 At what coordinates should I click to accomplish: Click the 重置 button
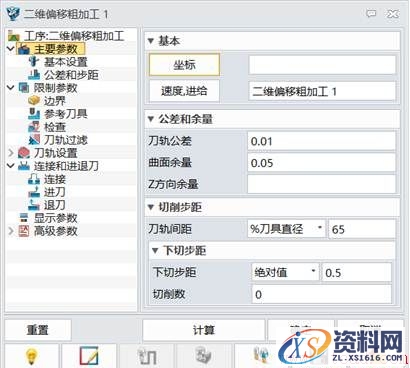(x=38, y=330)
